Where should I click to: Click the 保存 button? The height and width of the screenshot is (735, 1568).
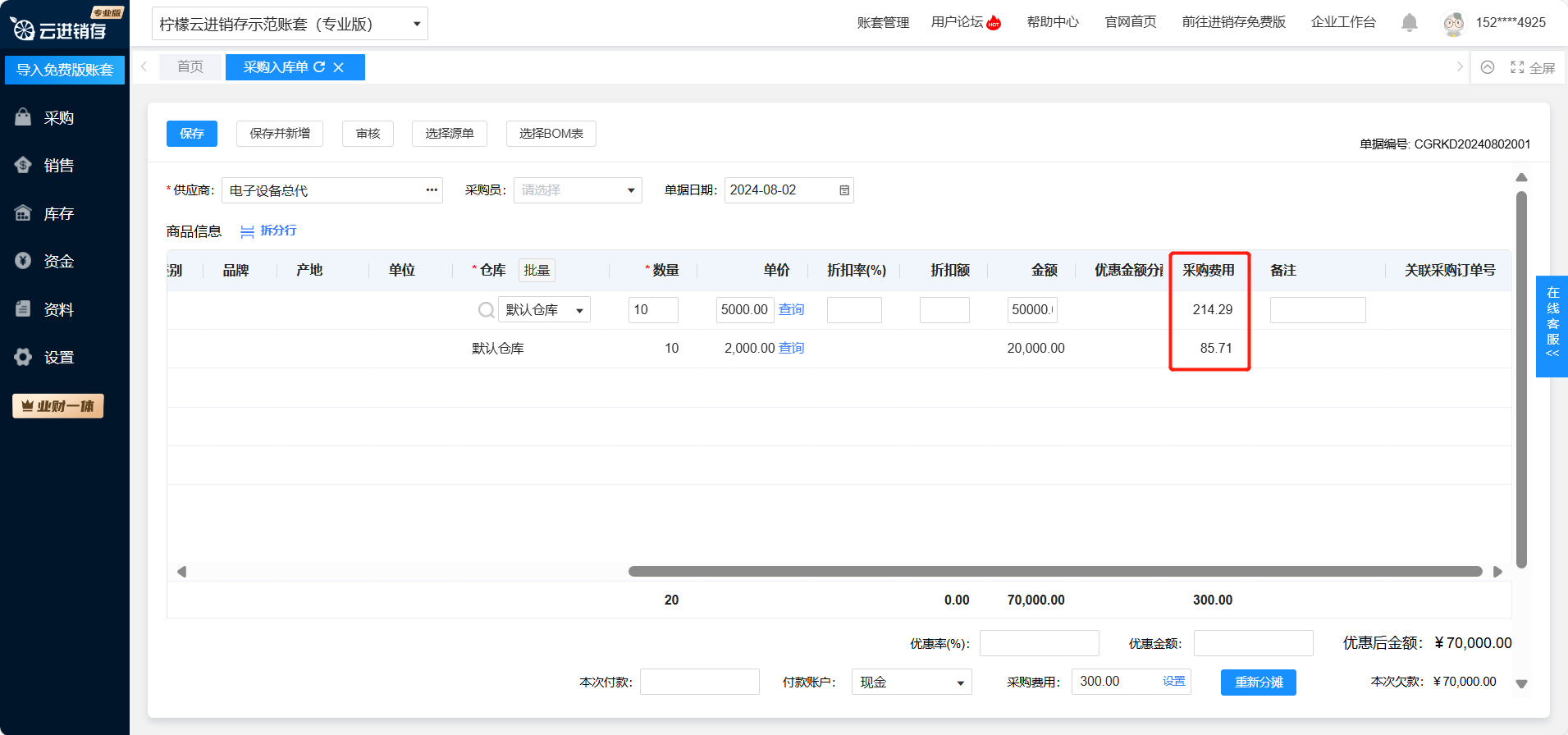(192, 134)
